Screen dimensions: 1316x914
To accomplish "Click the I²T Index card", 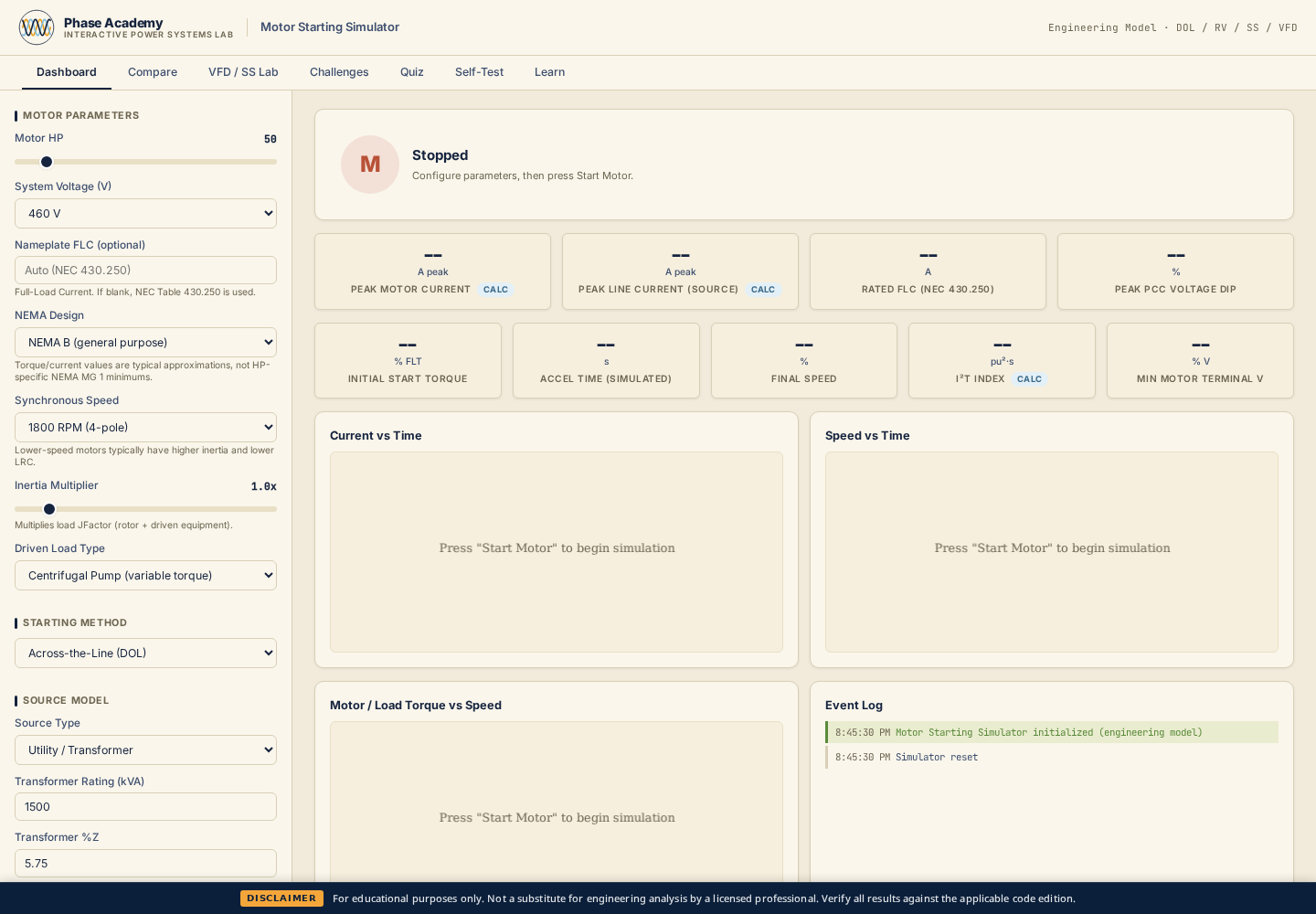I will tap(1002, 361).
